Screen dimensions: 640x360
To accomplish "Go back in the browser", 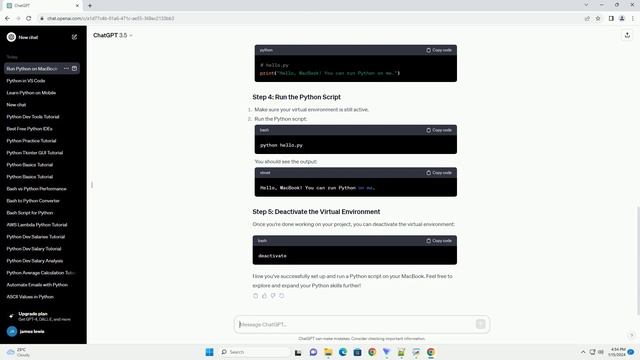I will click(x=7, y=18).
